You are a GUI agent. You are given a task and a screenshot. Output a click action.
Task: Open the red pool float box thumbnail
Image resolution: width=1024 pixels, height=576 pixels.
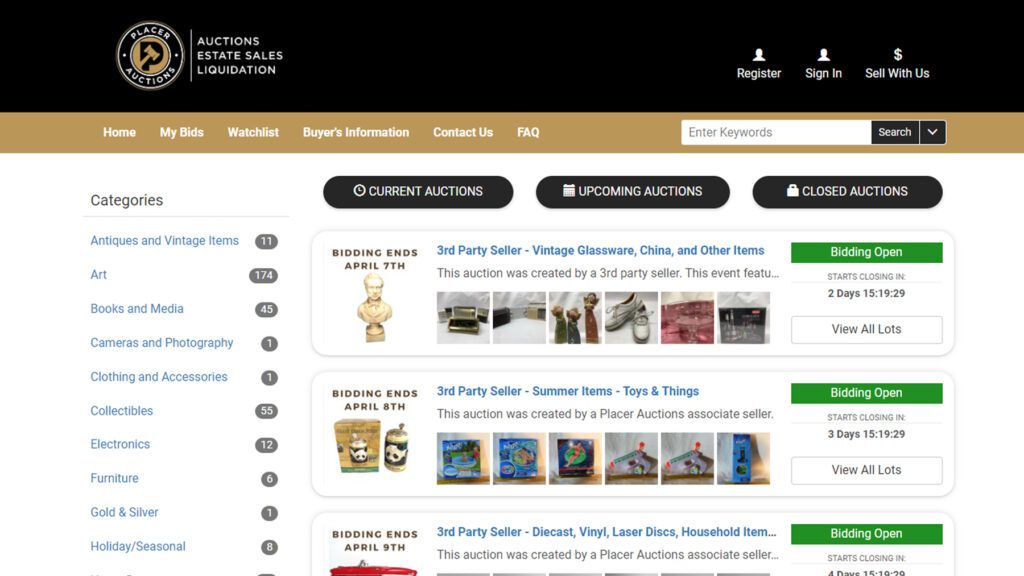click(x=575, y=458)
